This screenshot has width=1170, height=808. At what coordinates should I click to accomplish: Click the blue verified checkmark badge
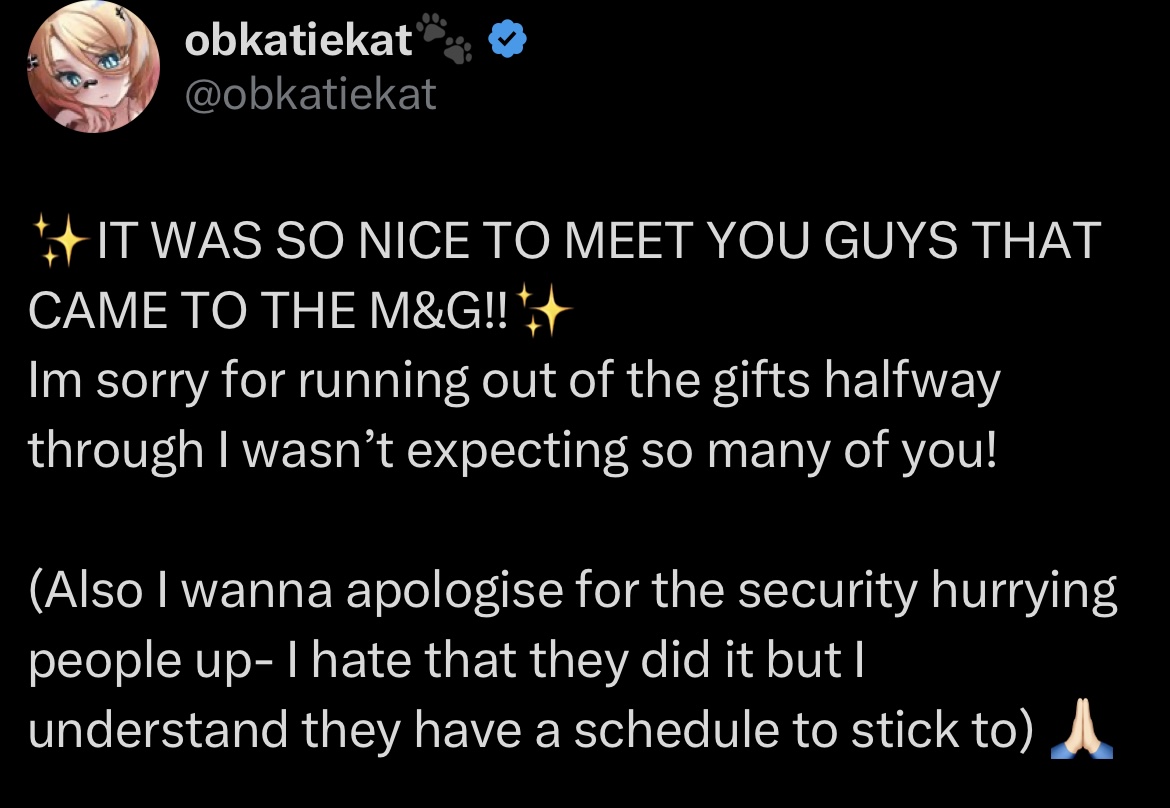coord(504,40)
